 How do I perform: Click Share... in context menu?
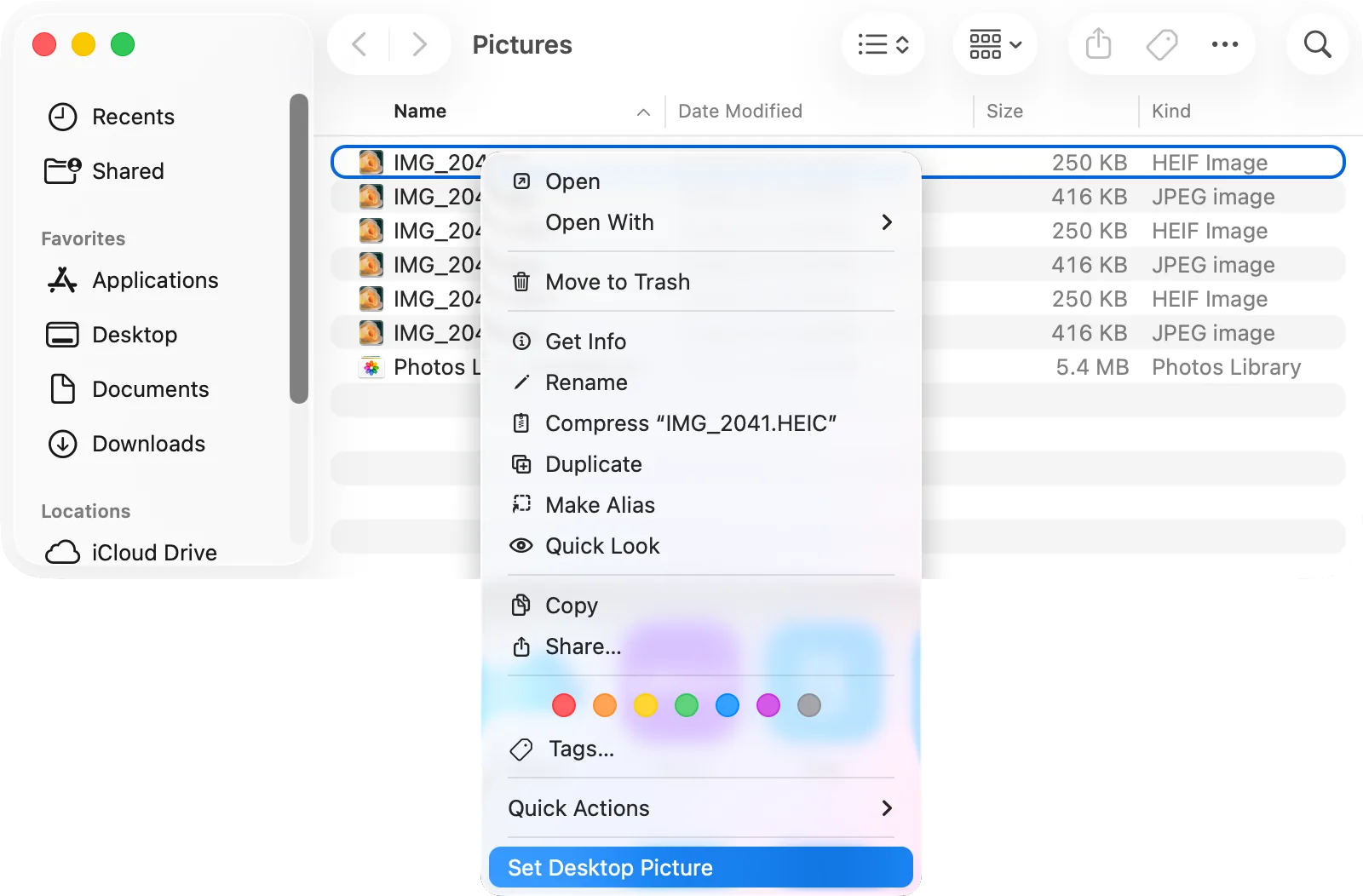click(701, 646)
